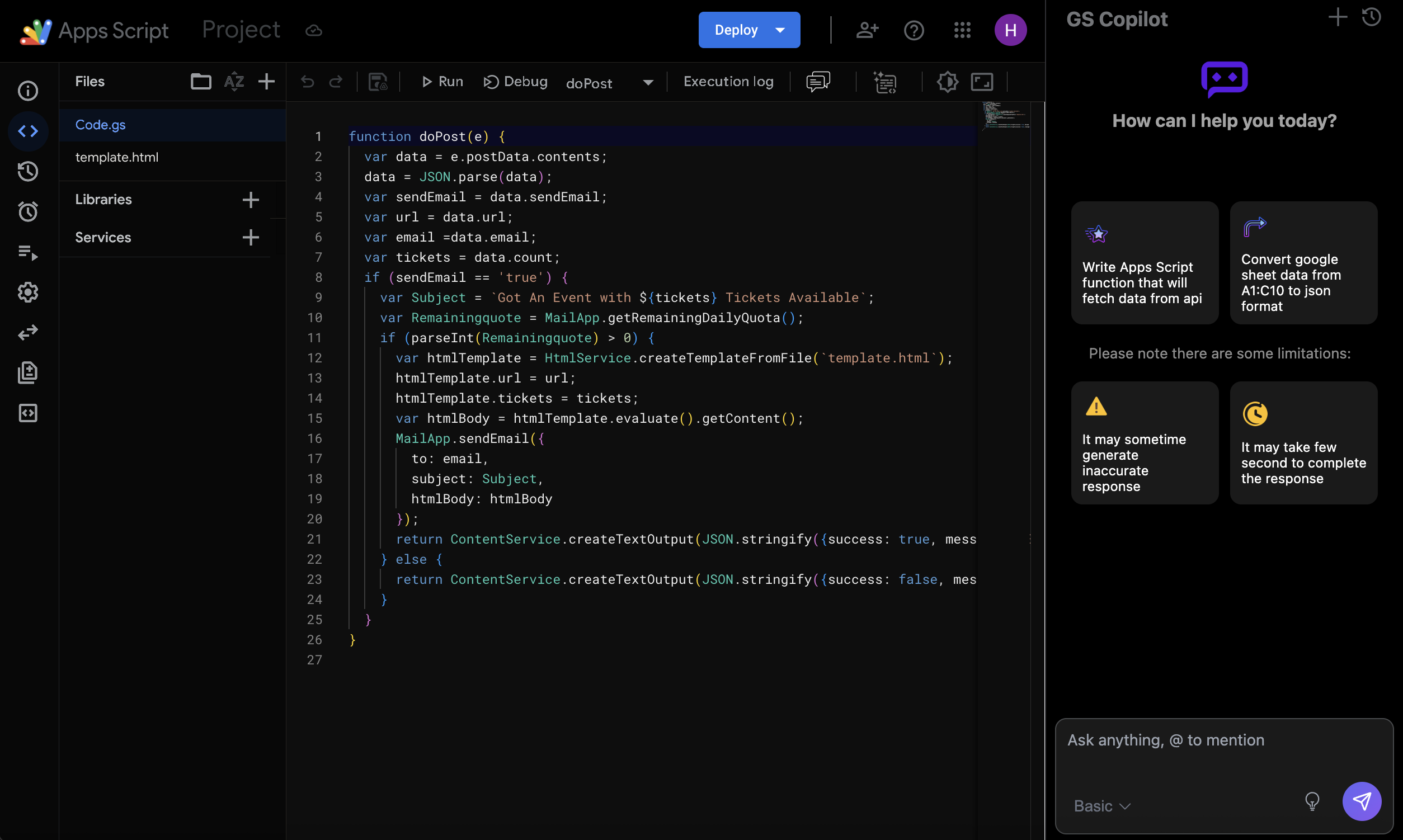The width and height of the screenshot is (1403, 840).
Task: Click the lightbulb icon in Copilot input
Action: (x=1312, y=801)
